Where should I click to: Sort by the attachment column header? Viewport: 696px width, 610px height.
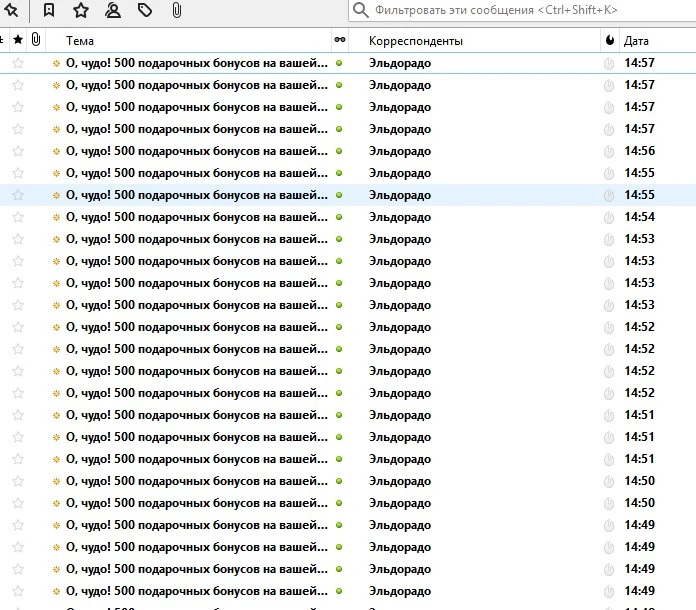(36, 40)
